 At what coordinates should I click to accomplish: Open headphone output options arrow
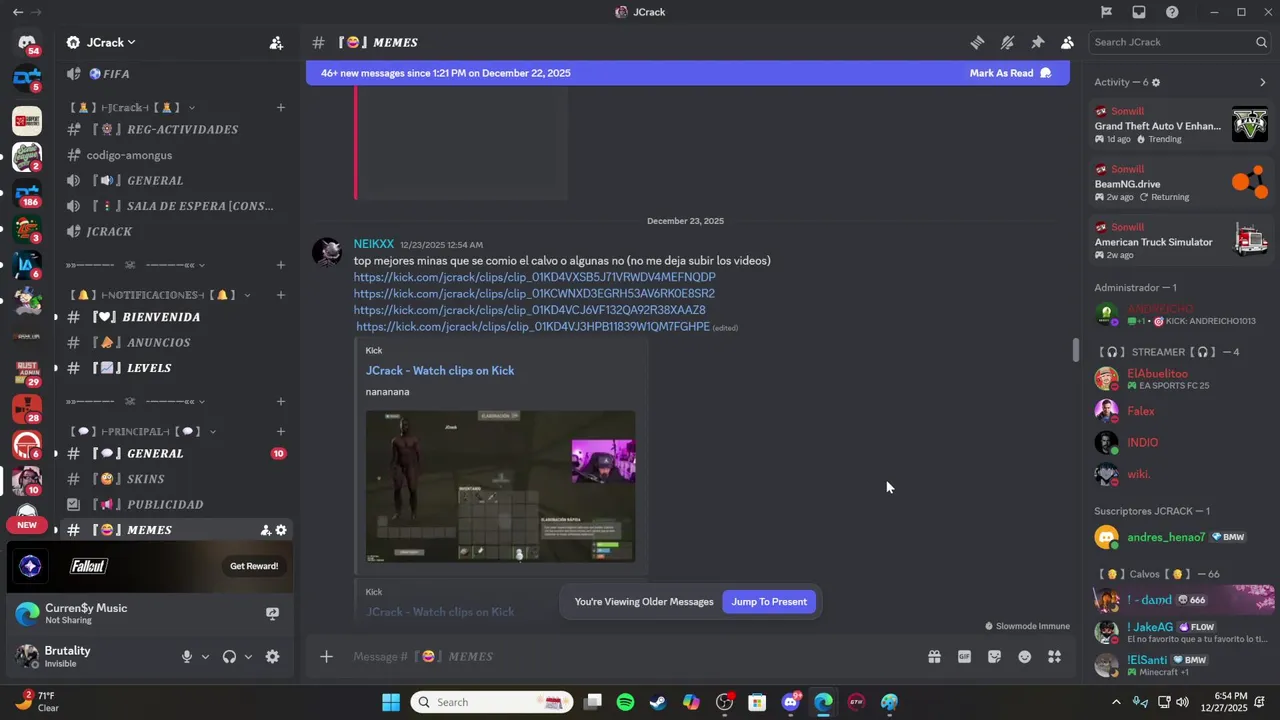248,657
